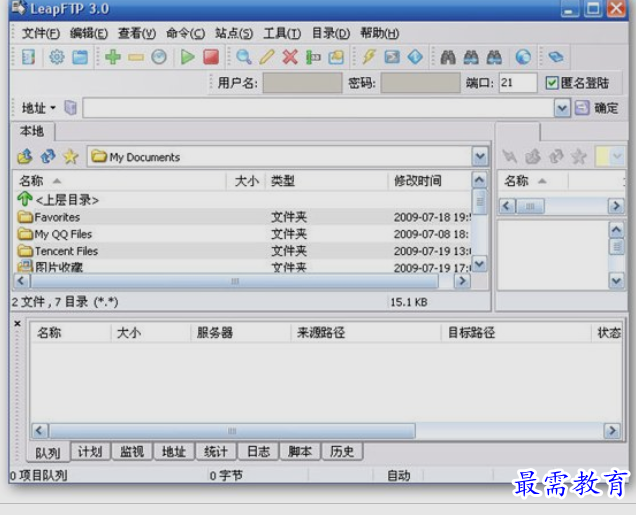Click the blue eraser-like toolbar icon

556,57
